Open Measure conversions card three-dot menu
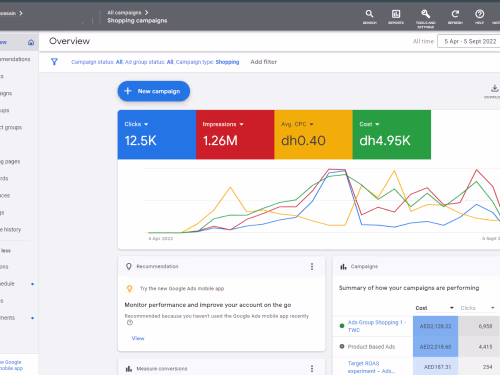This screenshot has width=500, height=375. (x=312, y=368)
